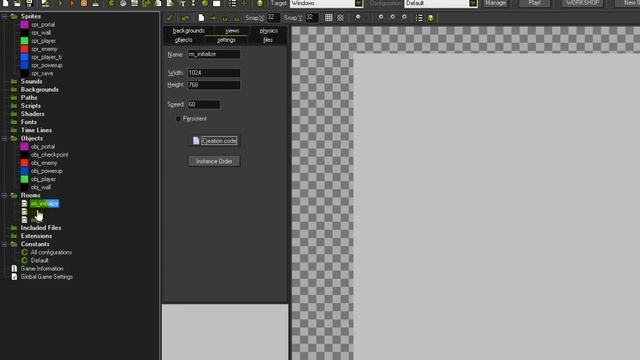The image size is (640, 360).
Task: Switch to the tiles tab
Action: pos(268,40)
